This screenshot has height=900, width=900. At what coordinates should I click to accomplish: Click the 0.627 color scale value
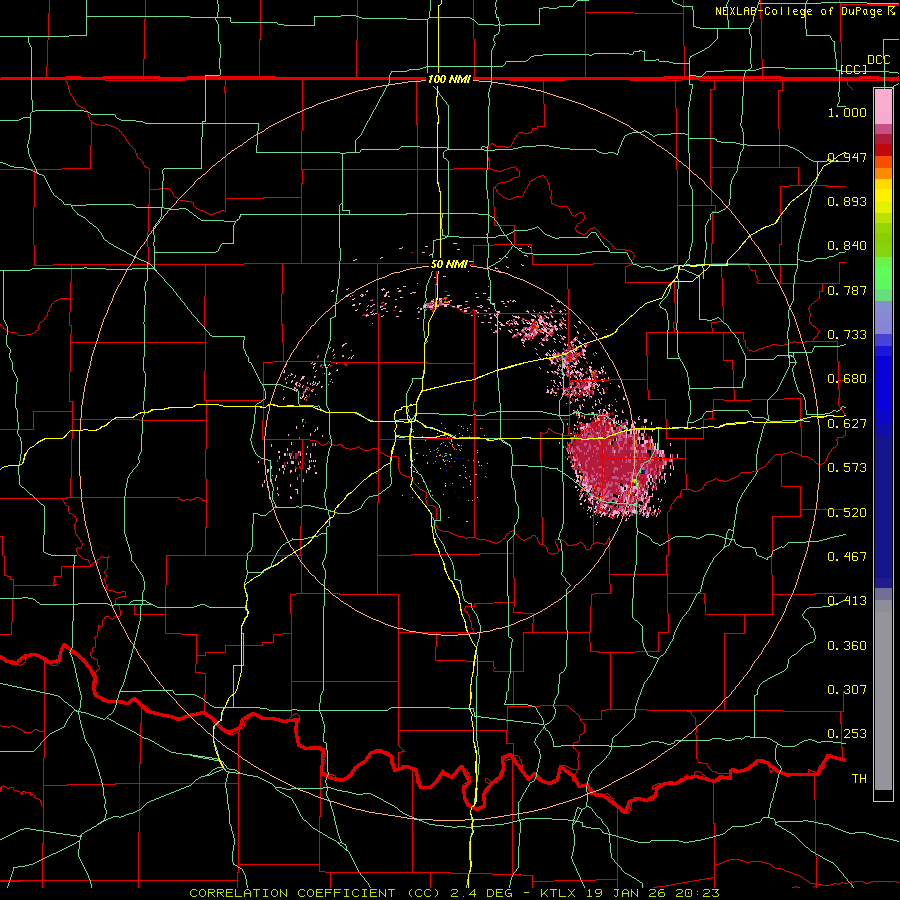[847, 424]
